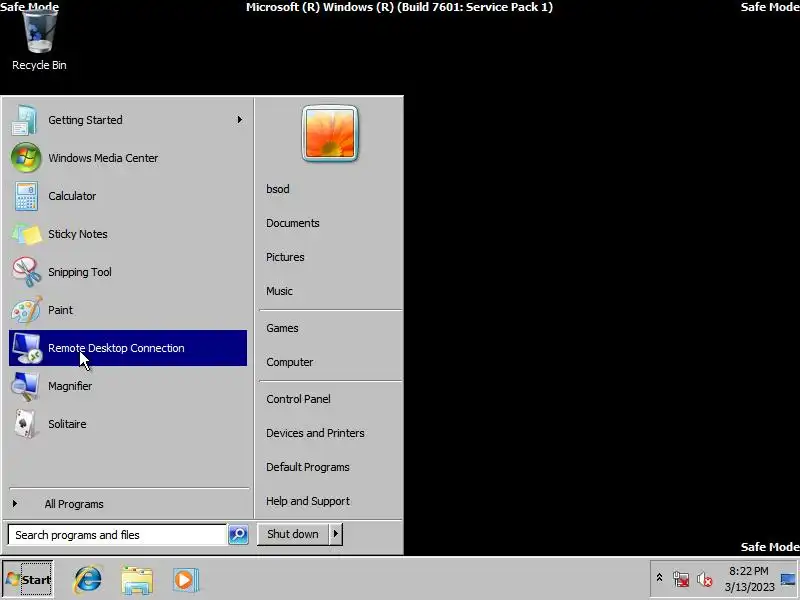Expand the Getting Started submenu arrow

tap(239, 119)
